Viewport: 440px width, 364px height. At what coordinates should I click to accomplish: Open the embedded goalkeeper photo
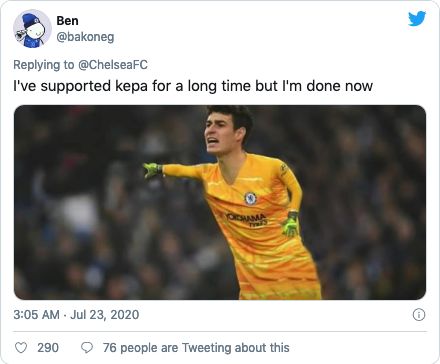(220, 202)
